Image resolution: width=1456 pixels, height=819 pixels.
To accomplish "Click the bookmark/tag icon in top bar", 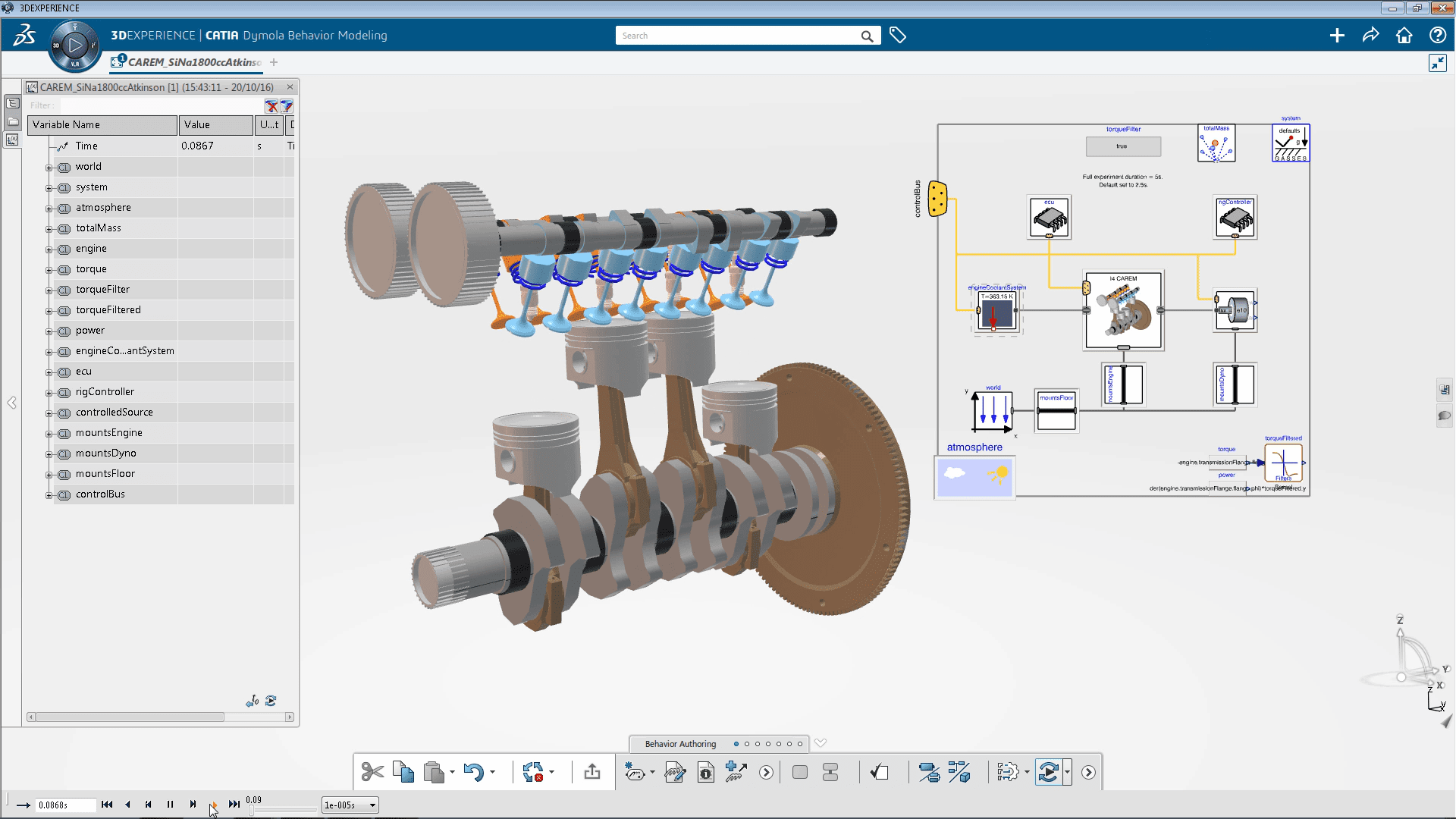I will pyautogui.click(x=898, y=35).
